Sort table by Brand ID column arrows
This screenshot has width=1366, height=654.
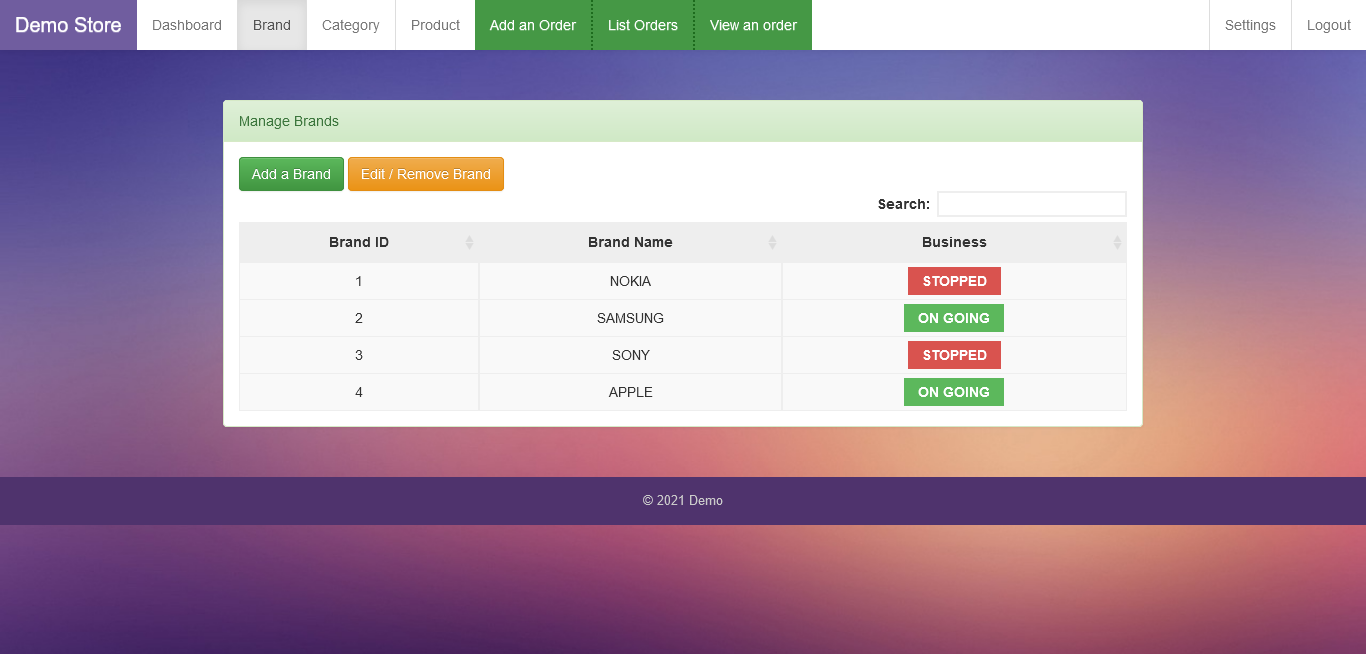click(x=469, y=242)
